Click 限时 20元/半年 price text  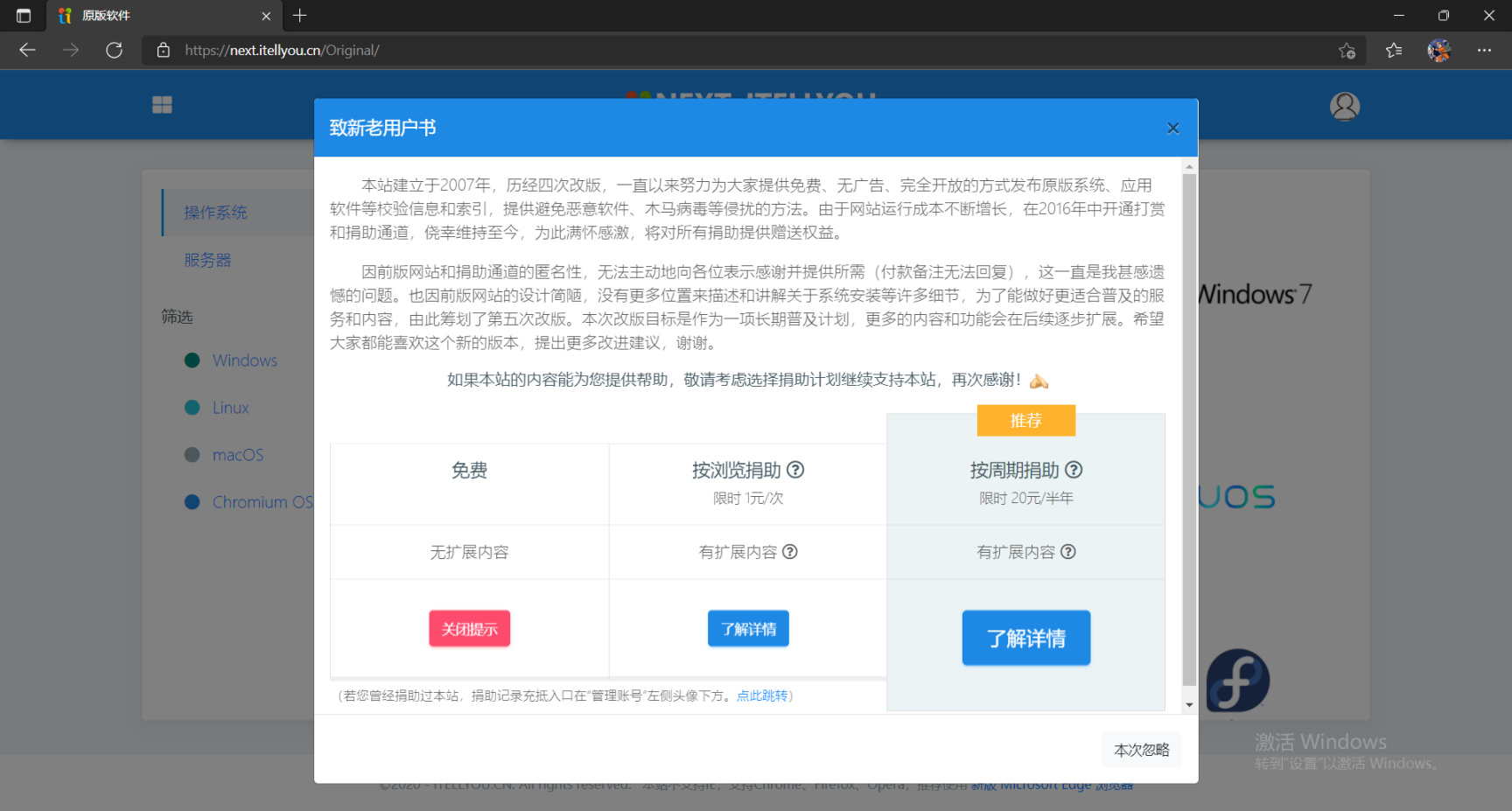[x=1025, y=498]
